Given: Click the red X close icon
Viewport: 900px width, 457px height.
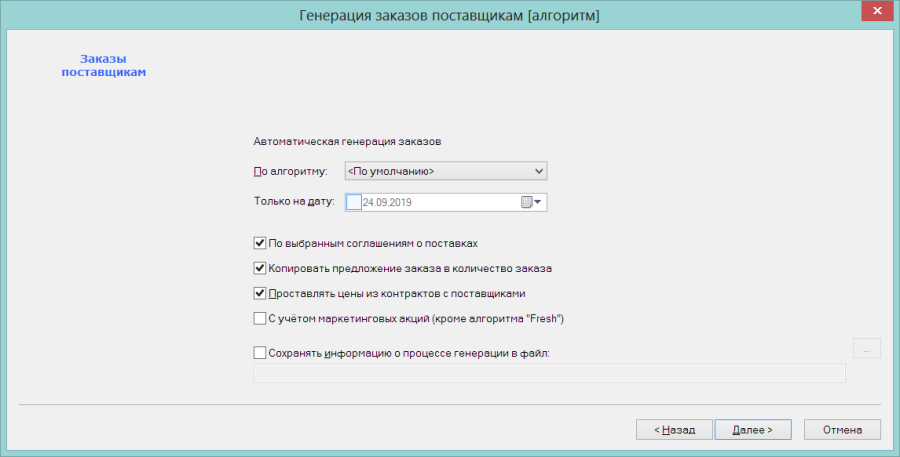Looking at the screenshot, I should [x=877, y=11].
